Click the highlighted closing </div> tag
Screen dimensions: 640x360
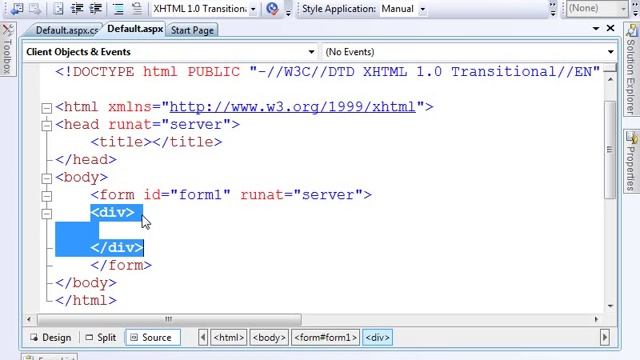pos(117,248)
